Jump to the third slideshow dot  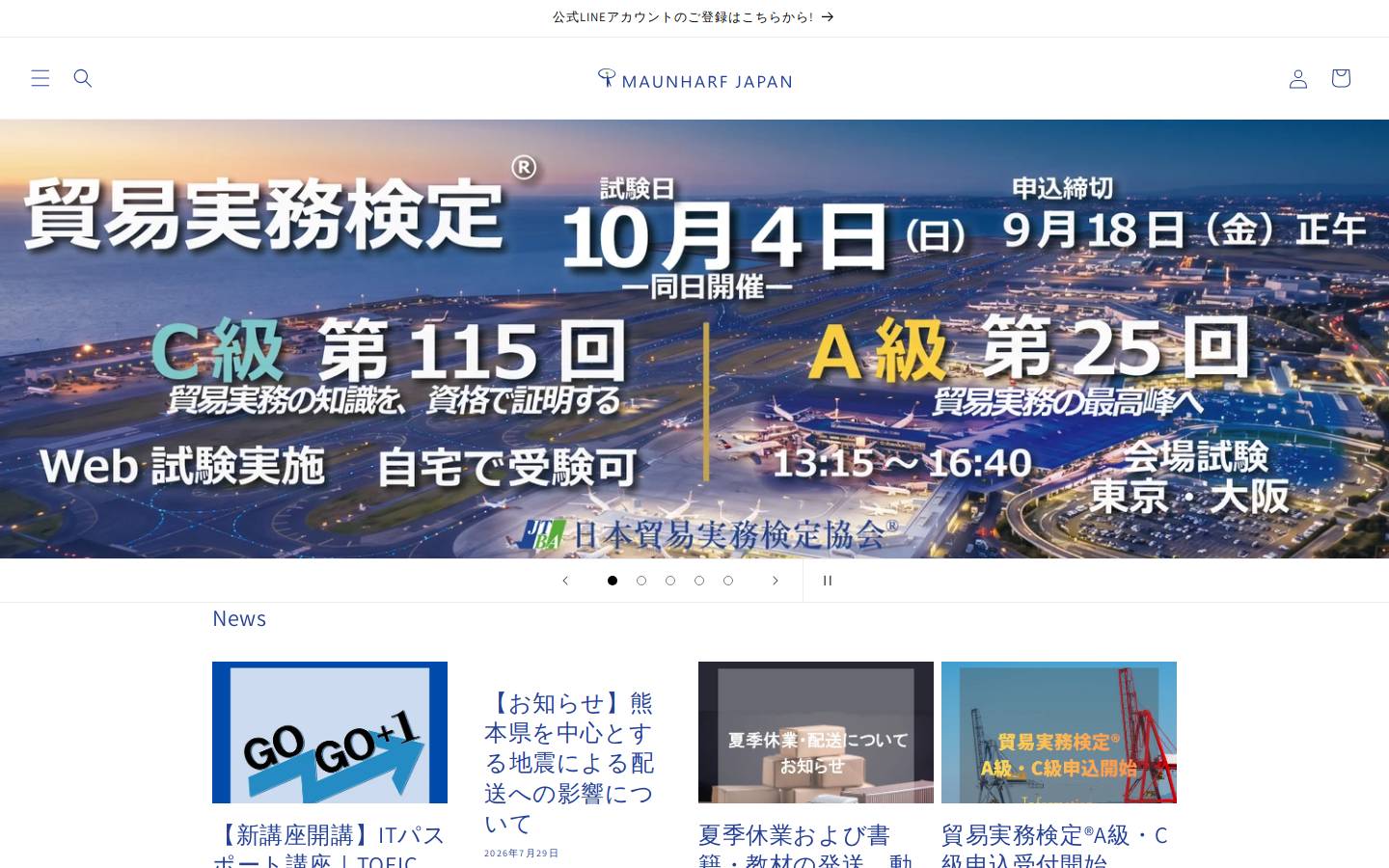coord(670,581)
